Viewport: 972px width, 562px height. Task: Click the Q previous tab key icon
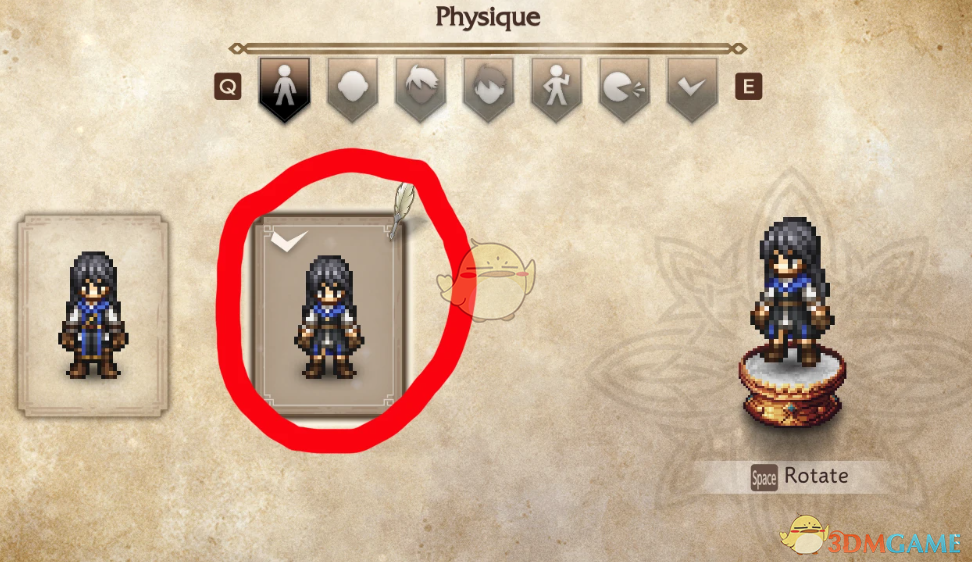[228, 87]
